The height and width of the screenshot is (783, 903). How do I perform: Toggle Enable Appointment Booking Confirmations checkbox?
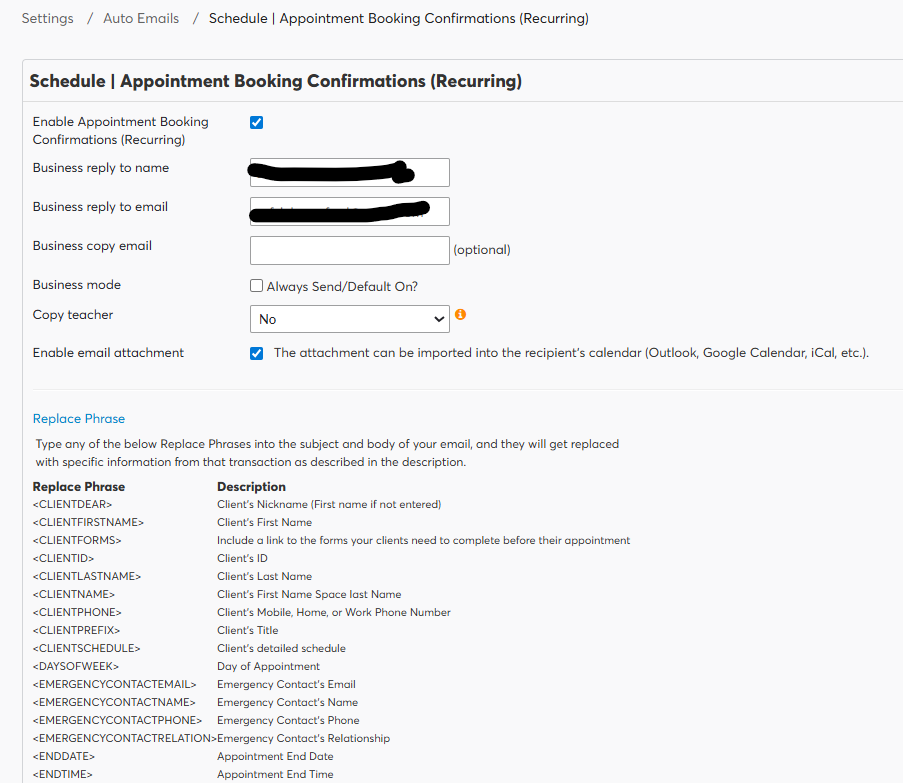256,122
